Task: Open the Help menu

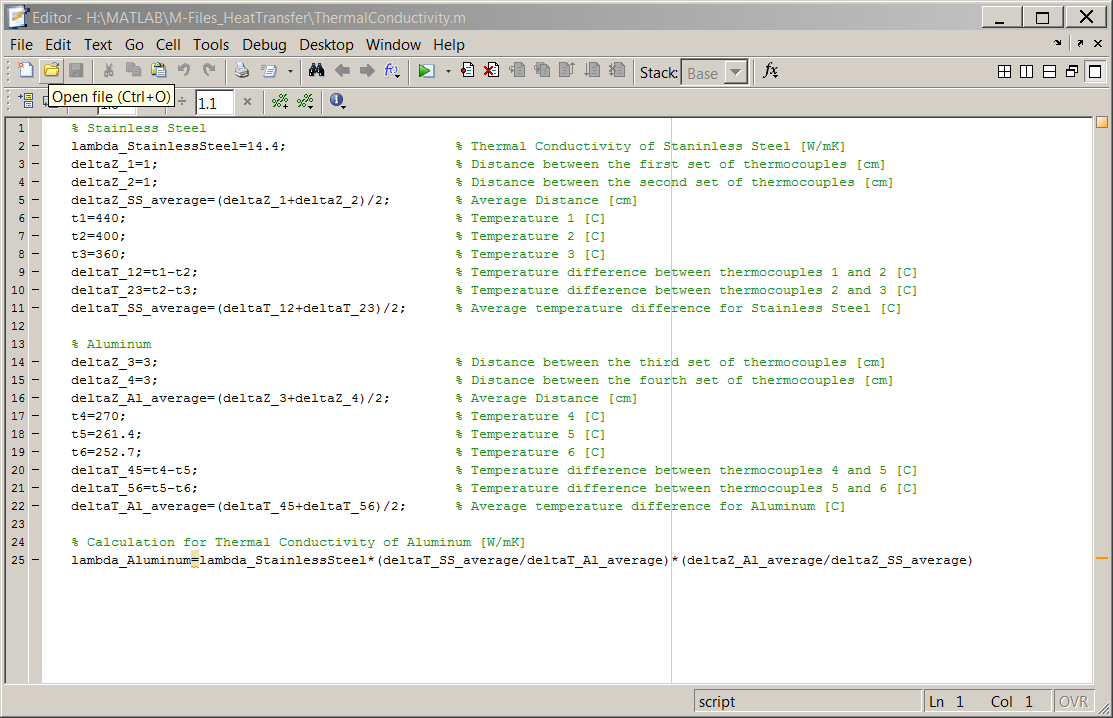Action: tap(449, 45)
